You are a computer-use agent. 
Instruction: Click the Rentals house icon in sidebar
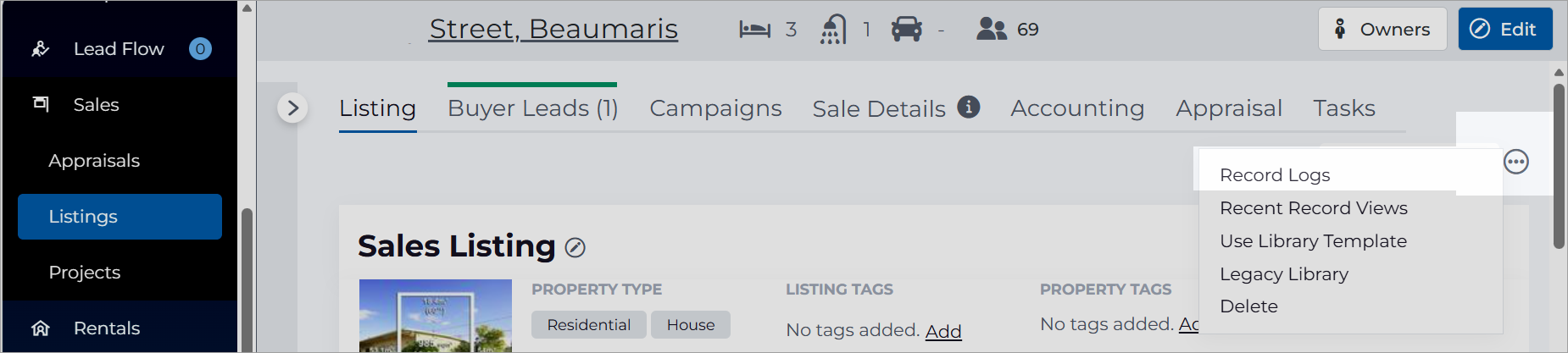[x=41, y=328]
